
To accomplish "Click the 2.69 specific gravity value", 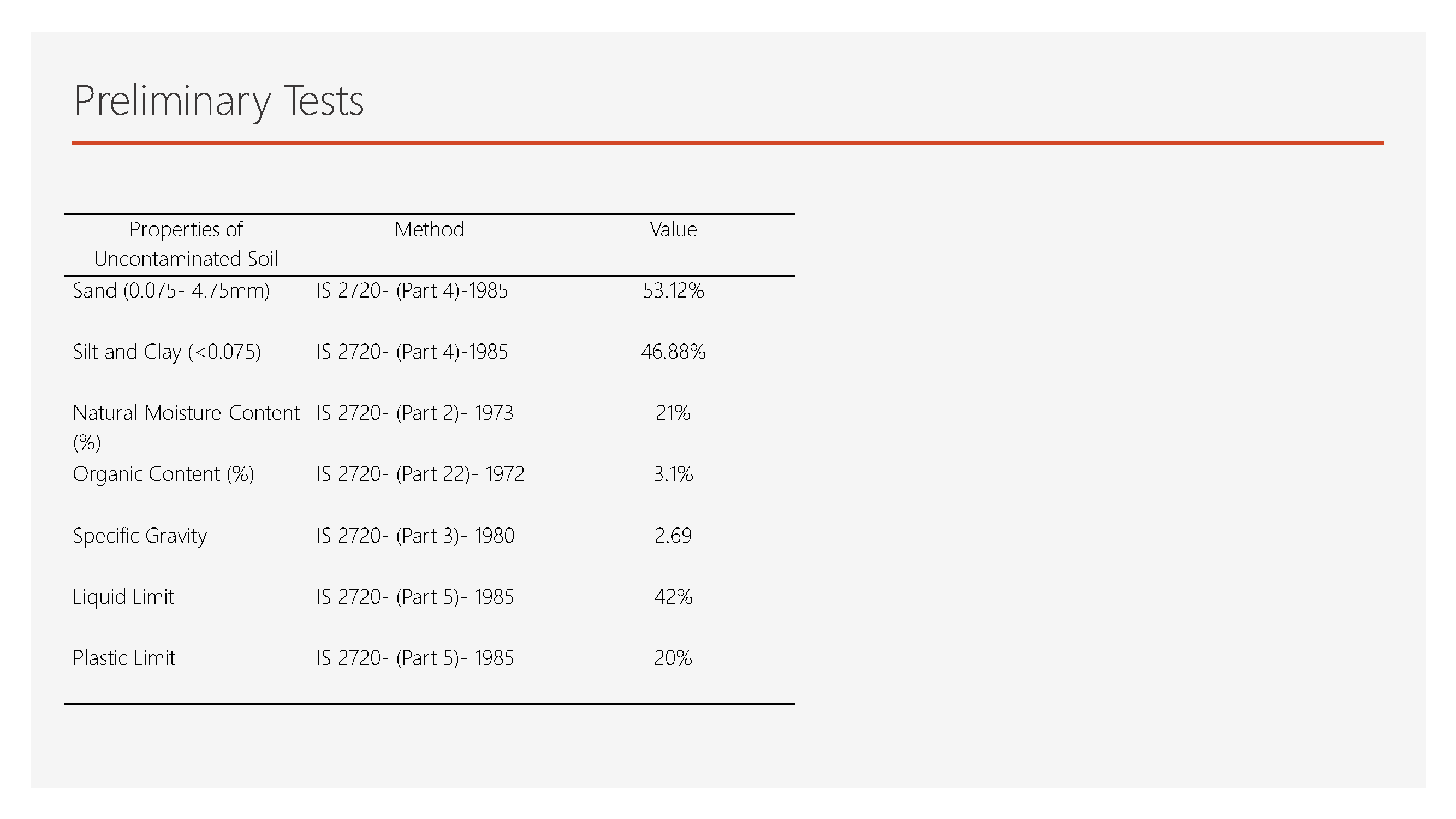I will [673, 536].
